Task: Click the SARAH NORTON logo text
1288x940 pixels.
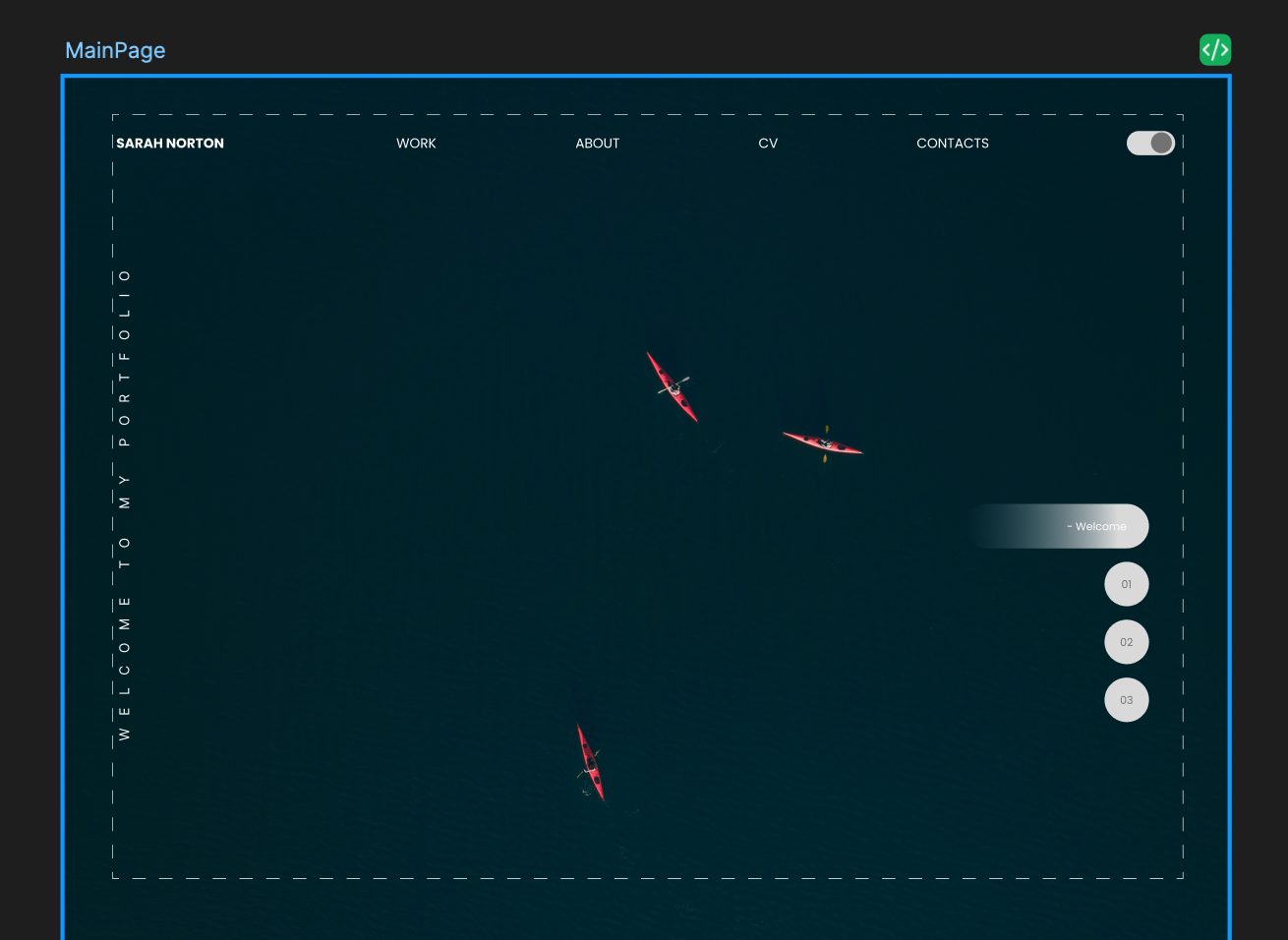Action: [x=170, y=144]
